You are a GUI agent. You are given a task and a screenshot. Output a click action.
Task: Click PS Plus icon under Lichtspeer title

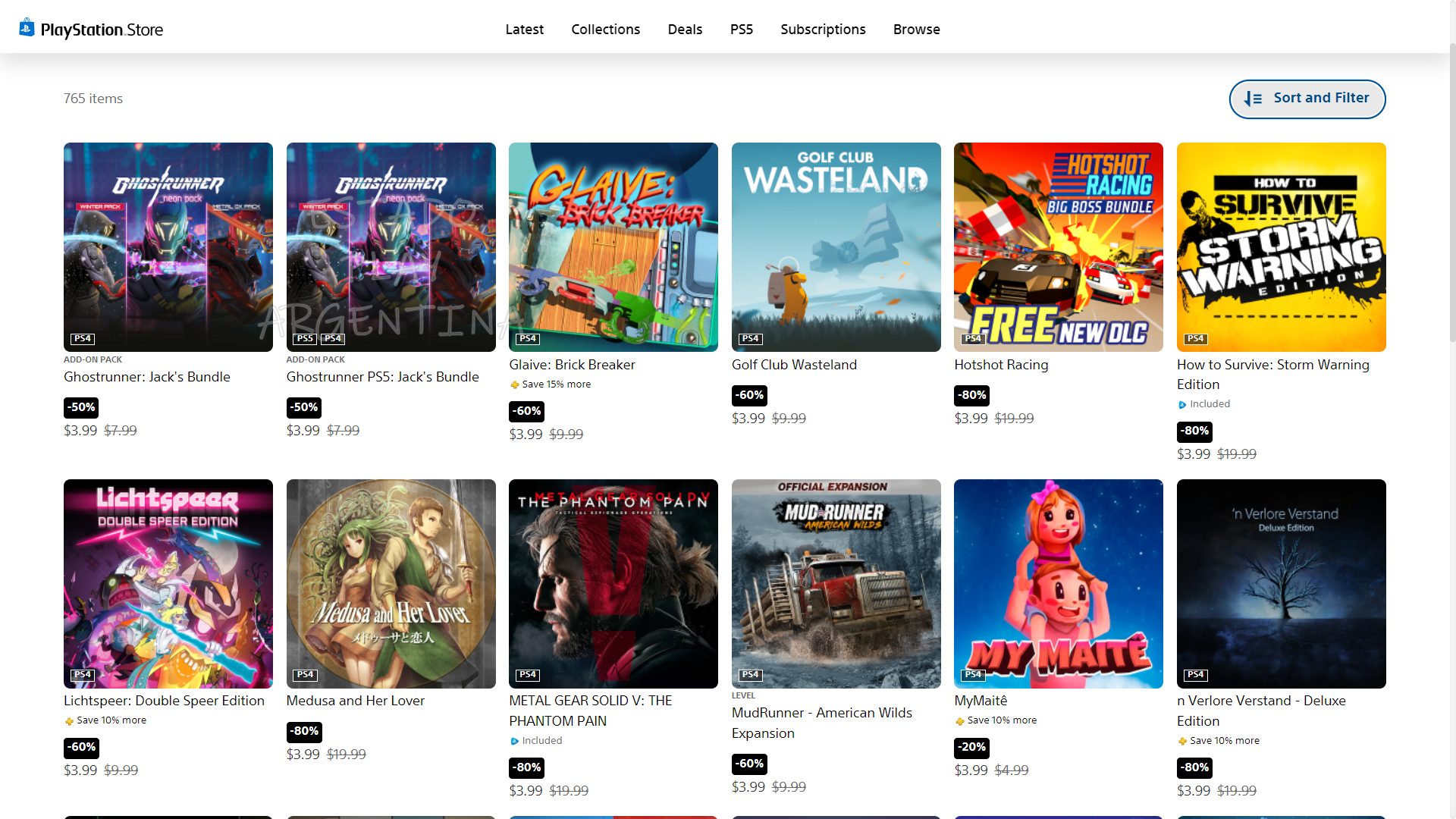tap(69, 721)
